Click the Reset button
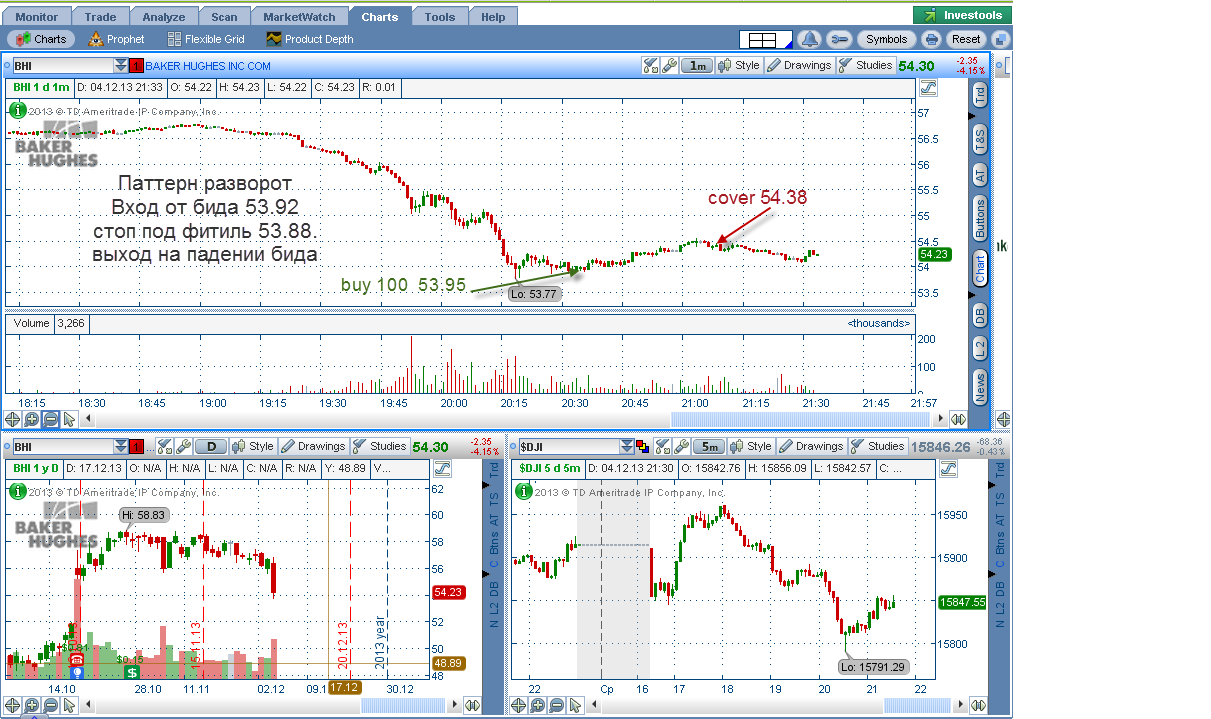1211x719 pixels. (x=966, y=39)
